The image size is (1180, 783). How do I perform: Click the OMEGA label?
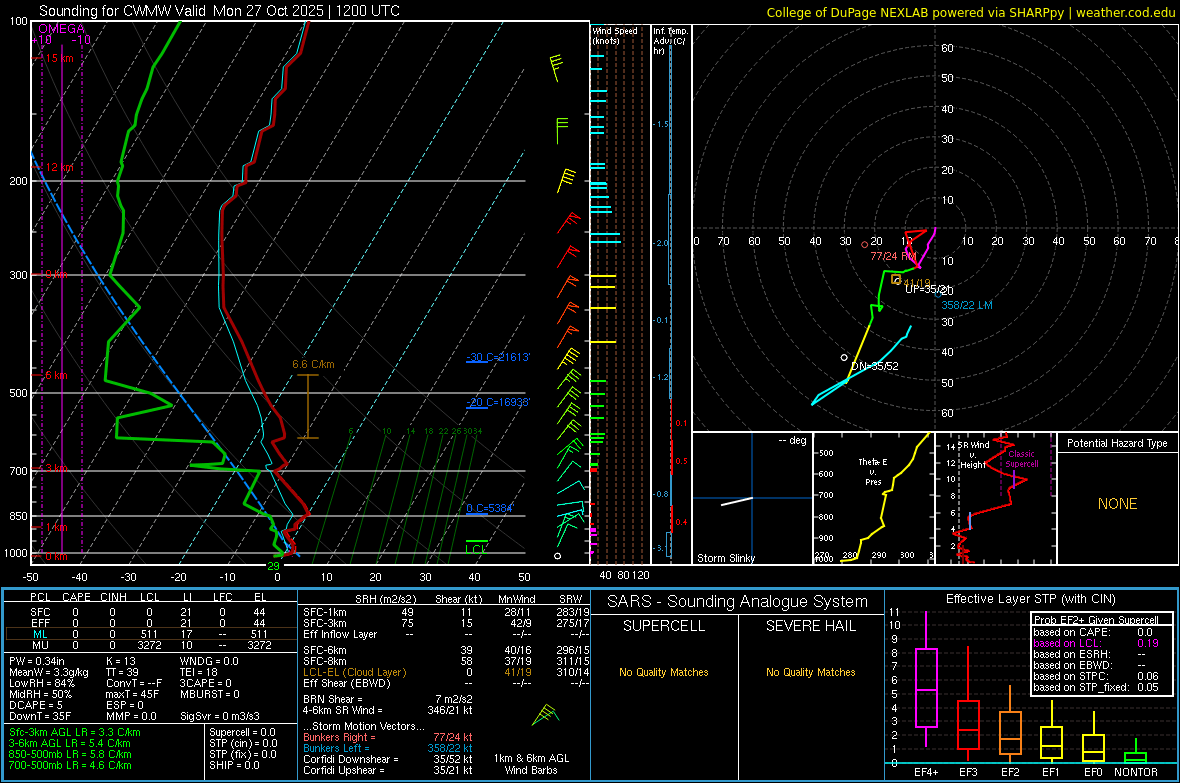click(x=61, y=29)
